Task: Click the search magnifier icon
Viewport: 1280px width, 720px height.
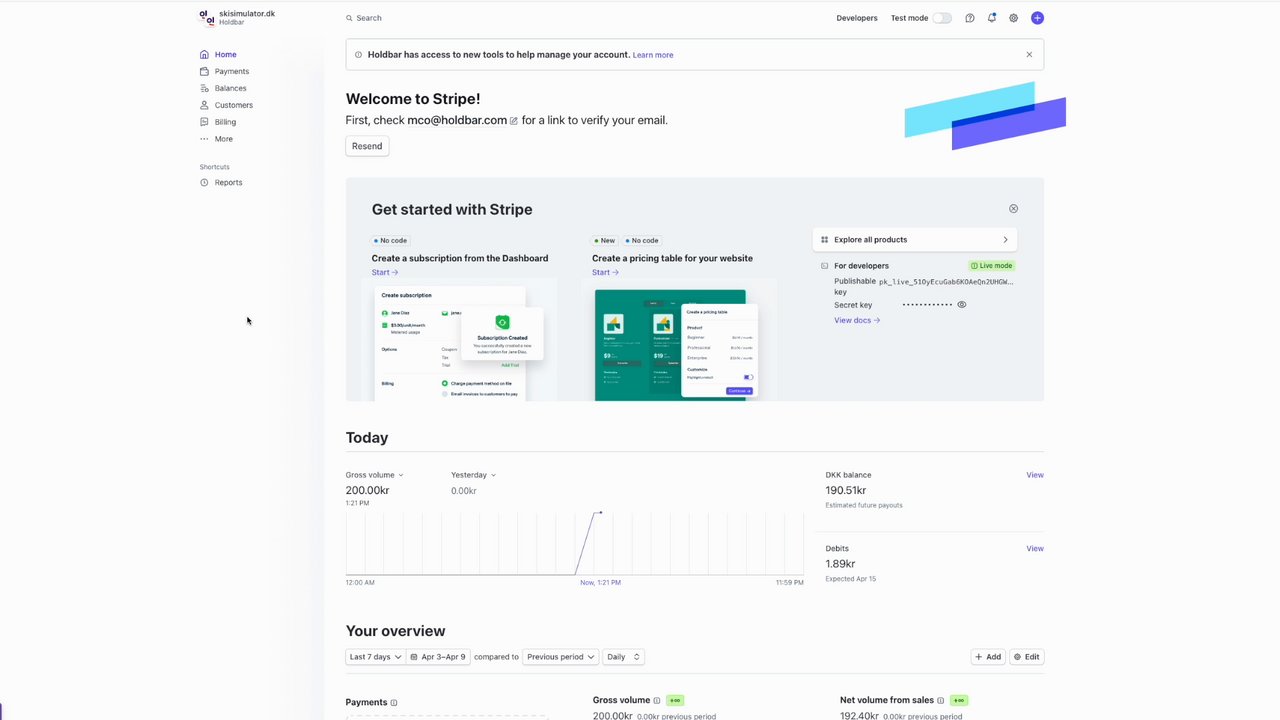Action: (349, 18)
